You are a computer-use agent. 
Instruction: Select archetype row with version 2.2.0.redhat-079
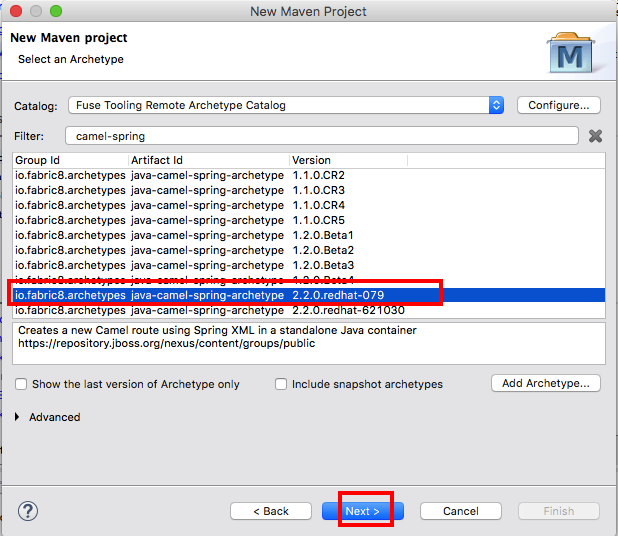click(309, 295)
